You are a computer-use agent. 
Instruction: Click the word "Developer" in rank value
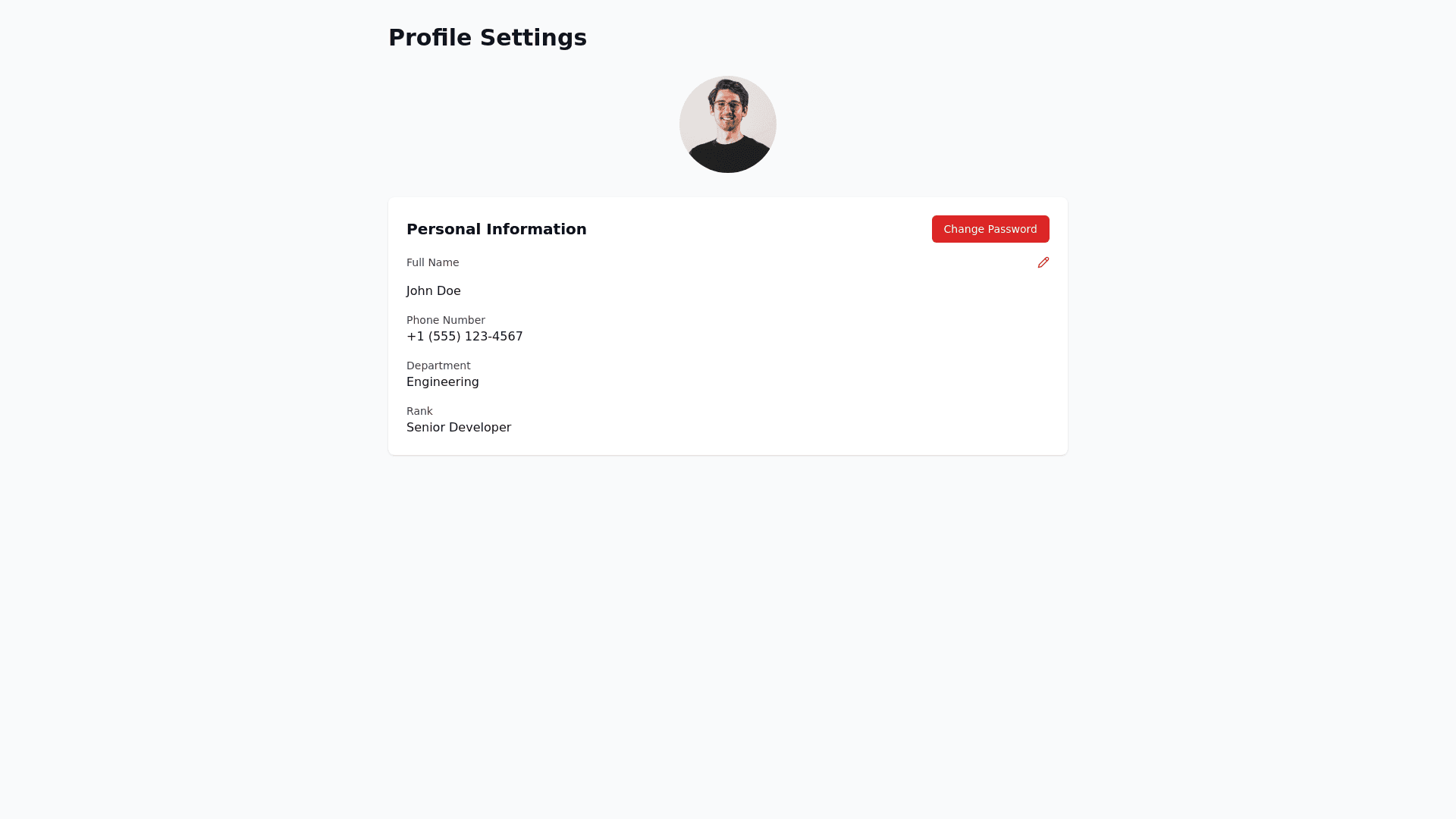tap(480, 428)
